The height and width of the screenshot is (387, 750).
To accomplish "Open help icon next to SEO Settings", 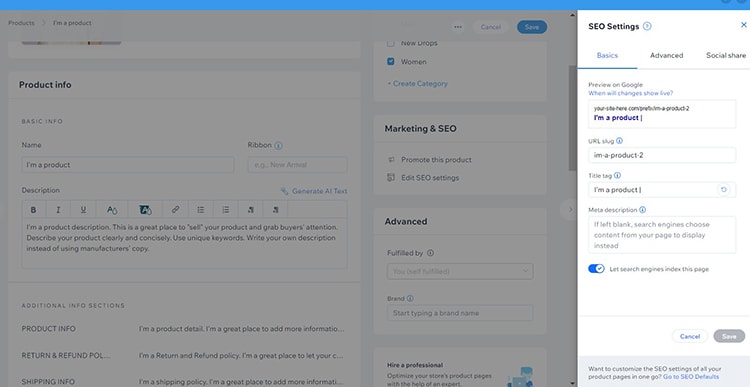I will pos(647,26).
